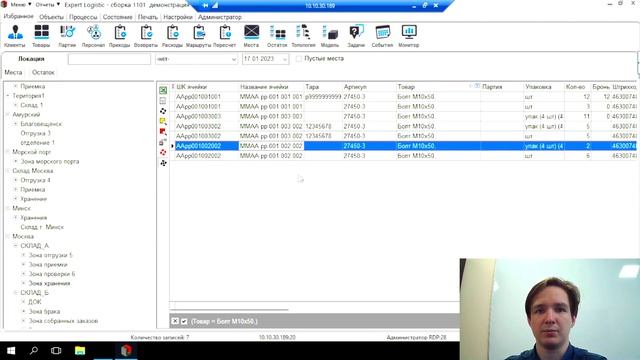Switch to the Состояние ribbon tab

click(118, 17)
